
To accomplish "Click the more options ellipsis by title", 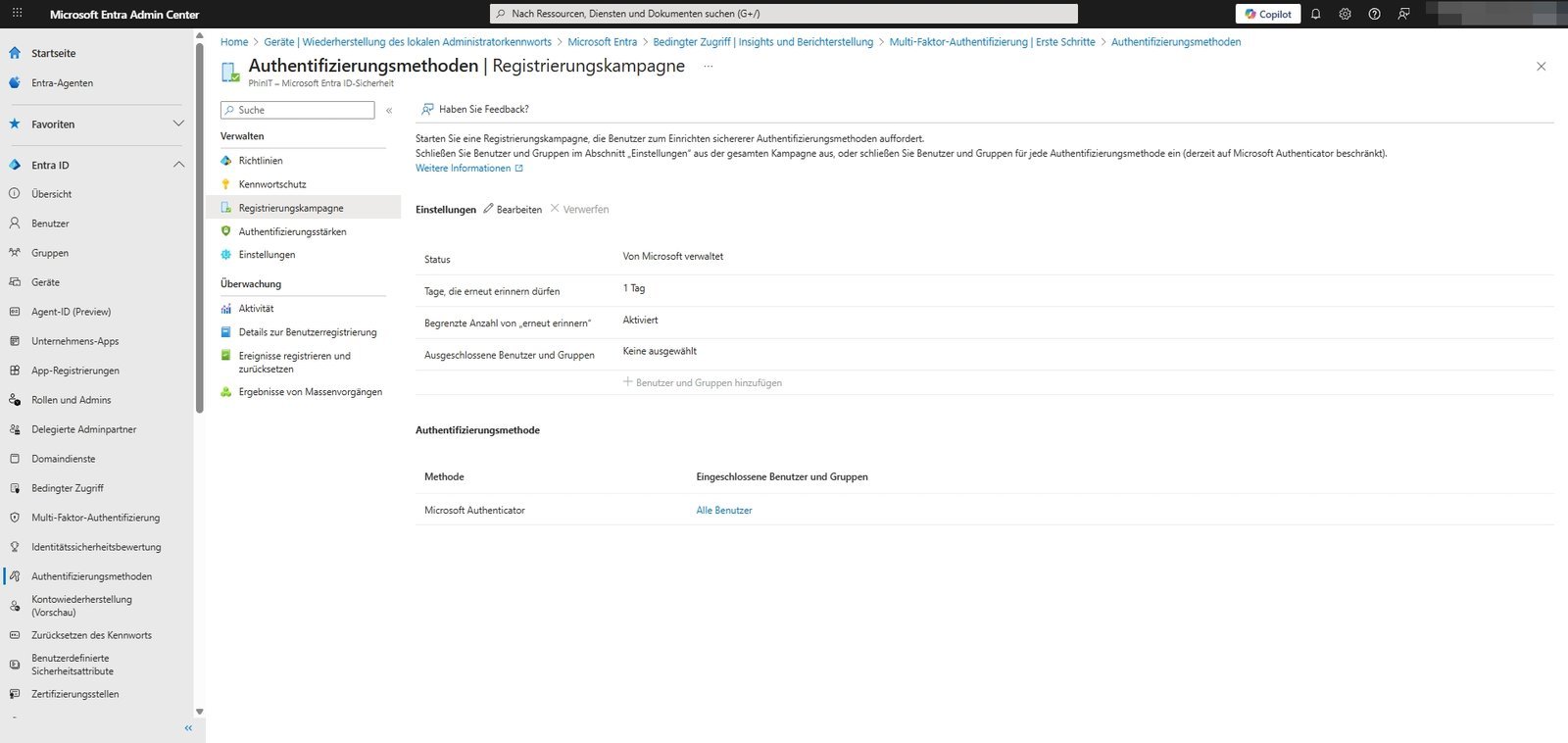I will coord(709,67).
